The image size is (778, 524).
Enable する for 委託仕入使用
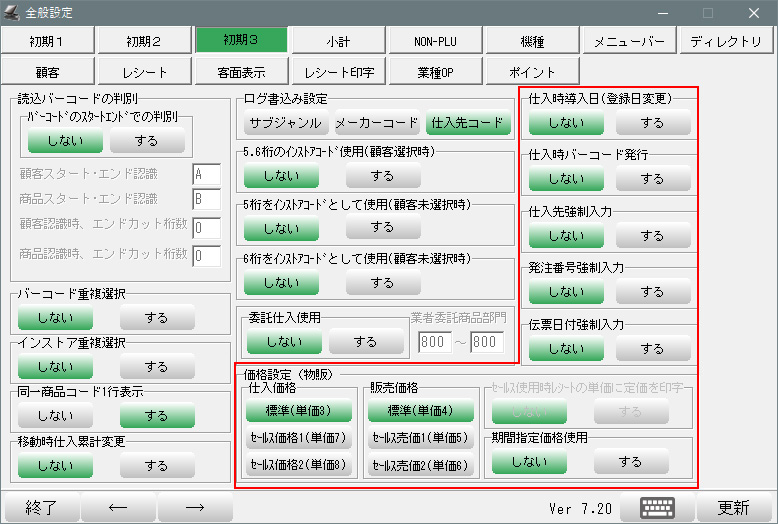click(x=366, y=342)
